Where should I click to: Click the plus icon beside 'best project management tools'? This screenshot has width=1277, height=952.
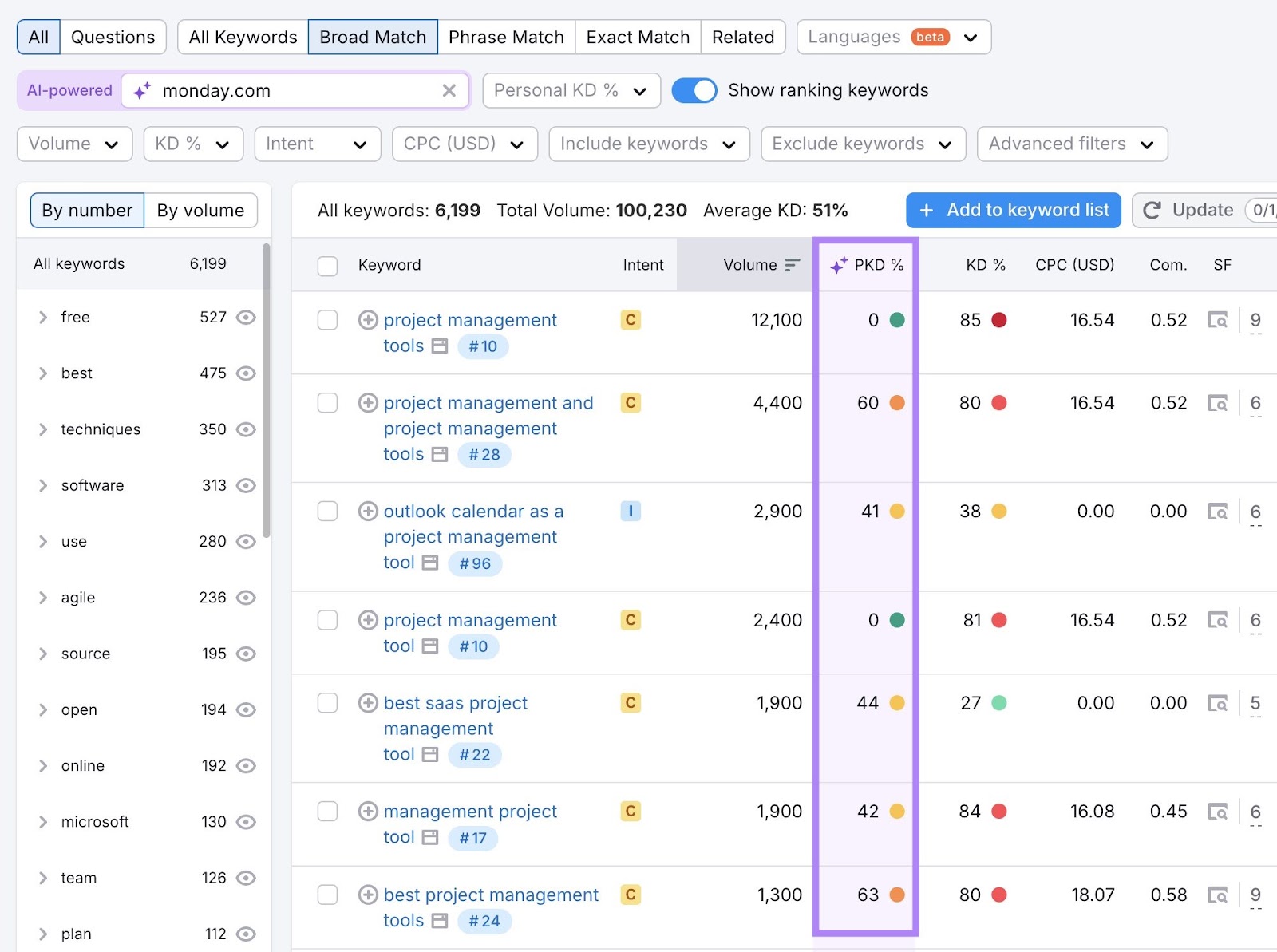[368, 895]
